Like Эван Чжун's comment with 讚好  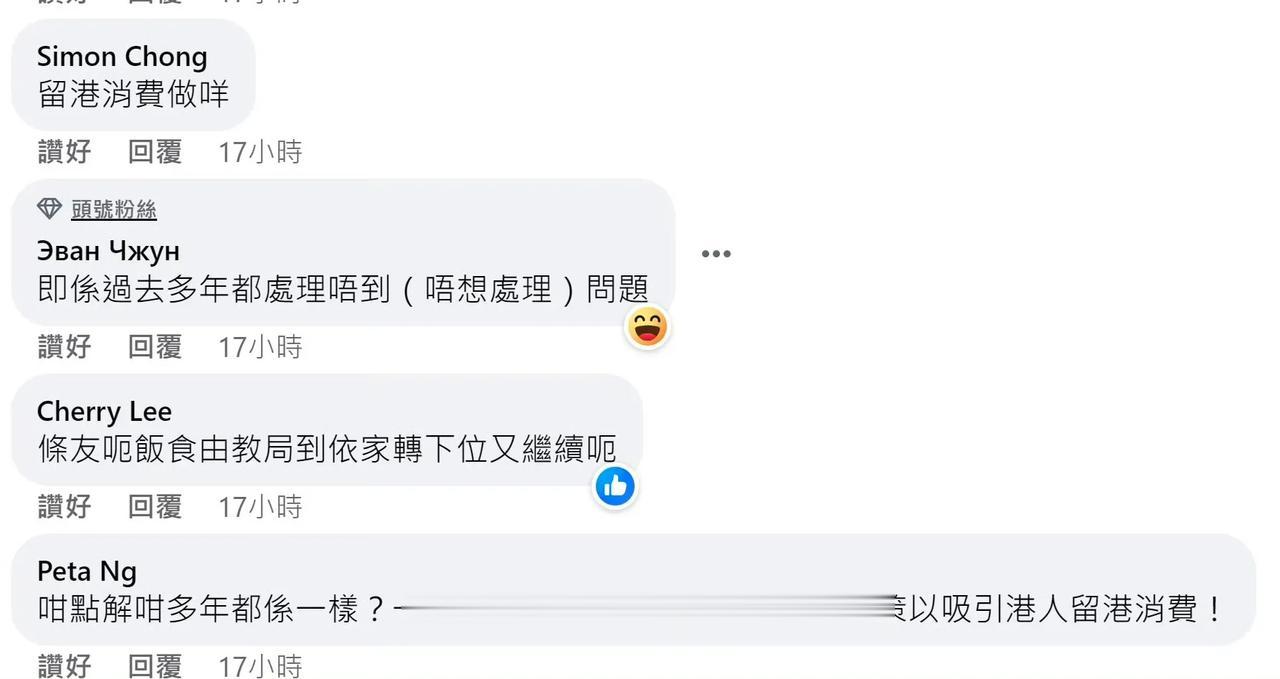point(65,347)
